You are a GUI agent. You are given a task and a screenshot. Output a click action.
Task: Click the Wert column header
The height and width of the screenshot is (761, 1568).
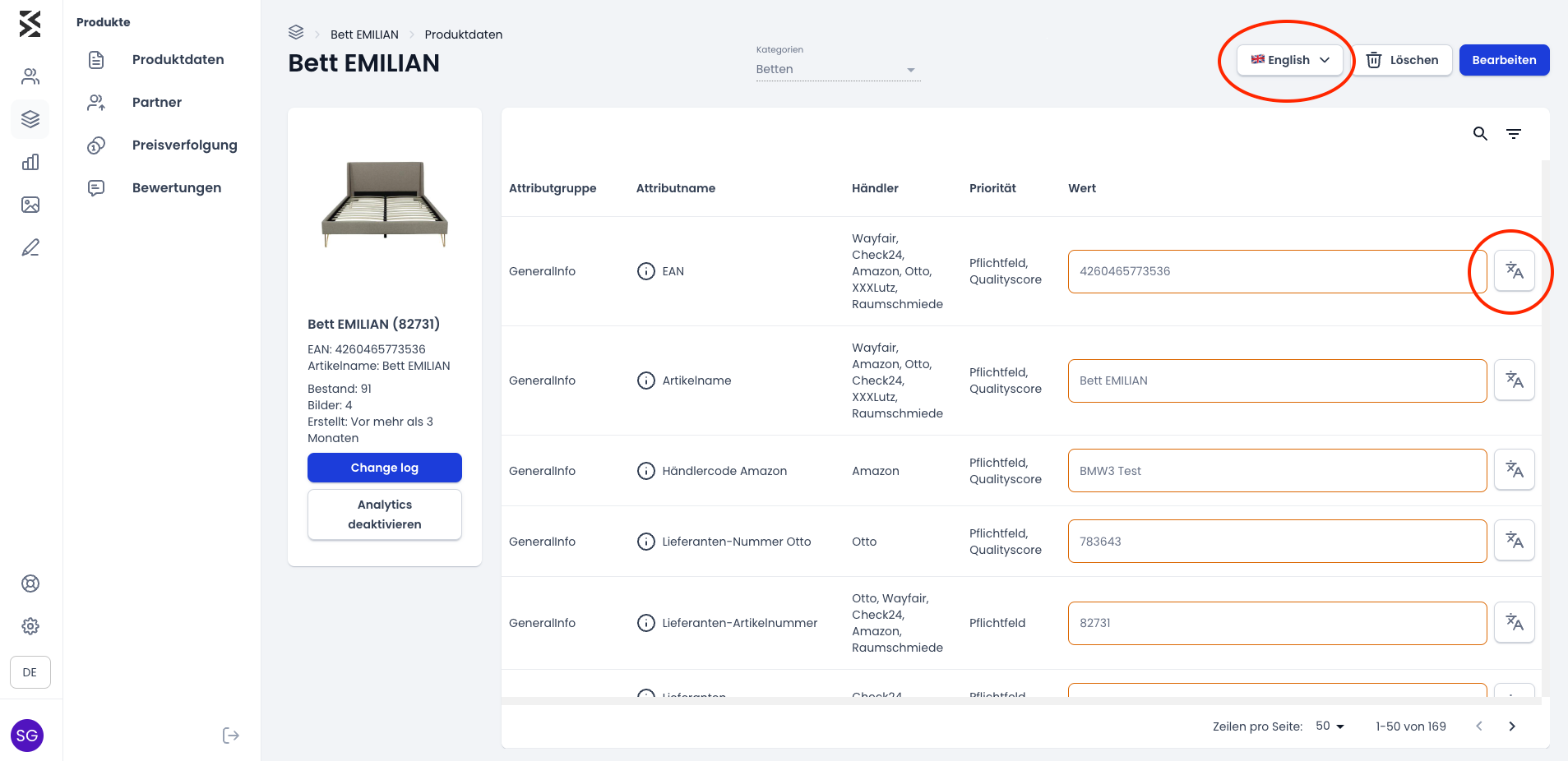point(1082,188)
